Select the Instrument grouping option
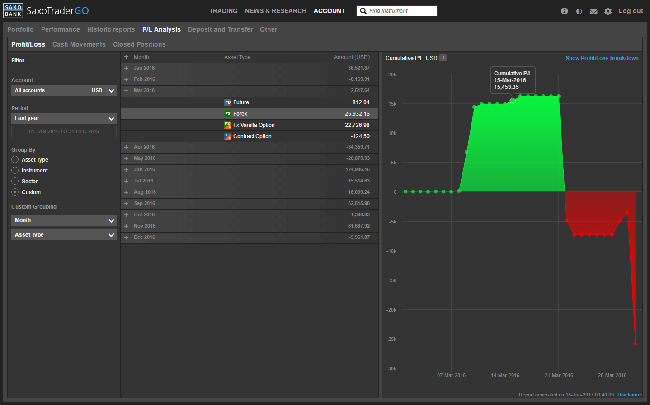The image size is (650, 405). (x=14, y=170)
